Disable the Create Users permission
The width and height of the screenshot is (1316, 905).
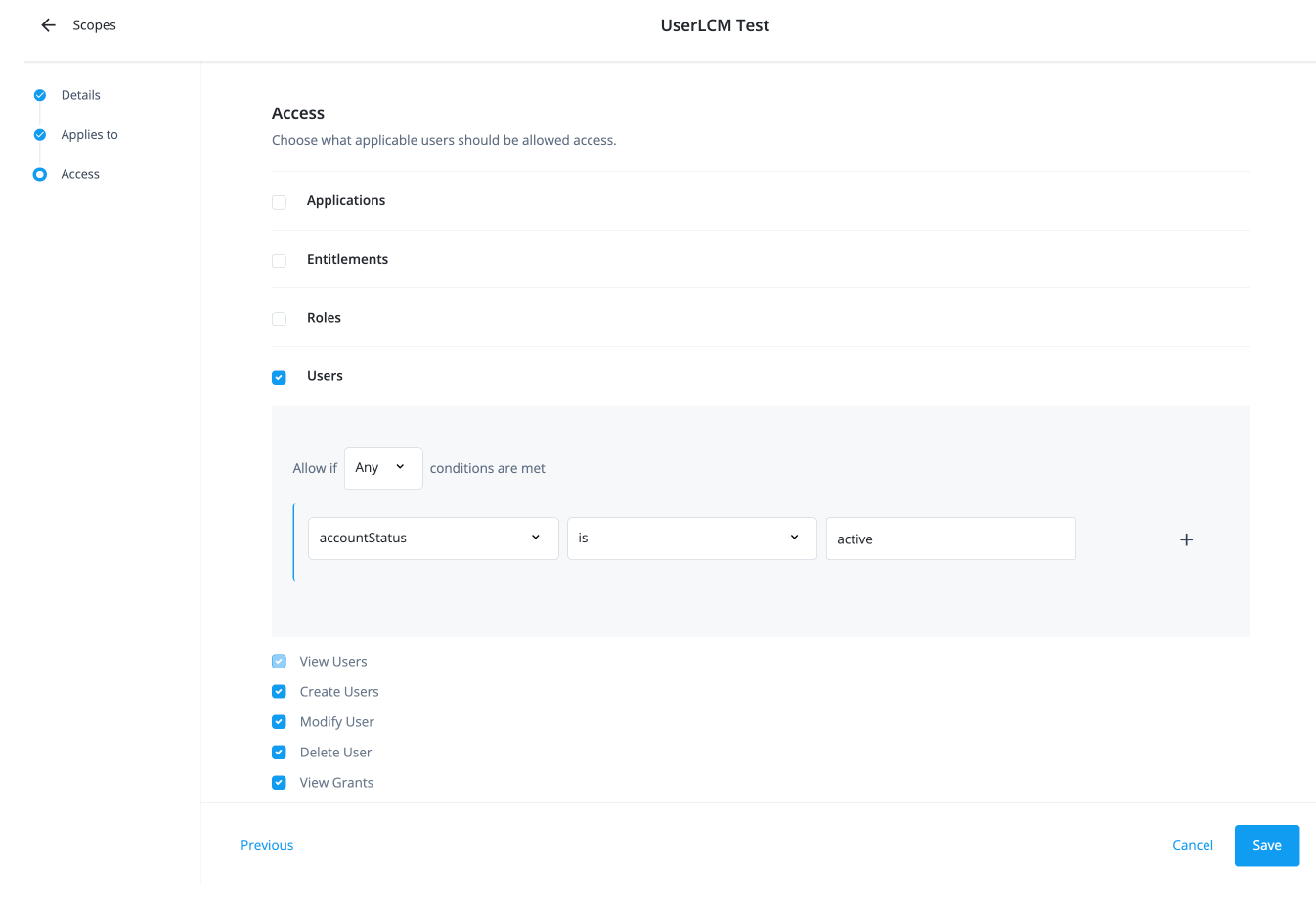(x=279, y=691)
